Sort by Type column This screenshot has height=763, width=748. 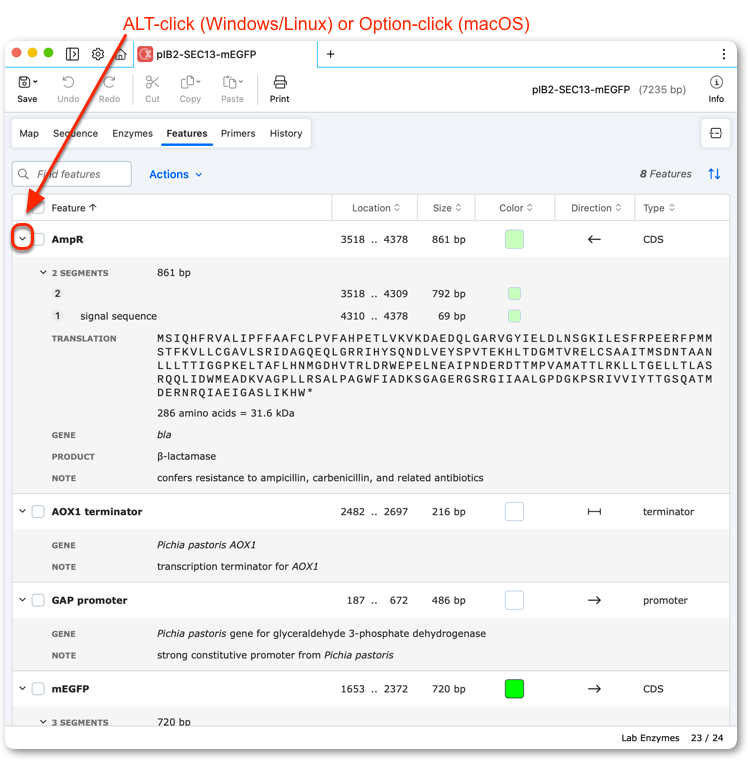pyautogui.click(x=659, y=208)
